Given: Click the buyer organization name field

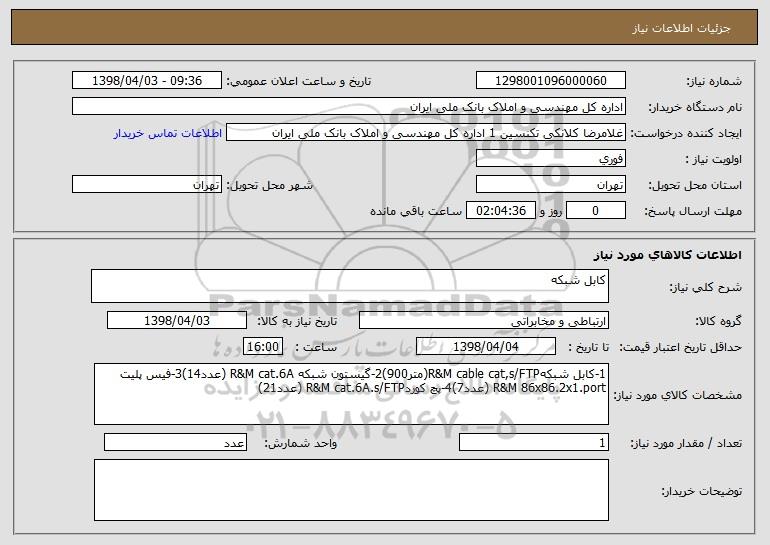Looking at the screenshot, I should click(x=349, y=107).
